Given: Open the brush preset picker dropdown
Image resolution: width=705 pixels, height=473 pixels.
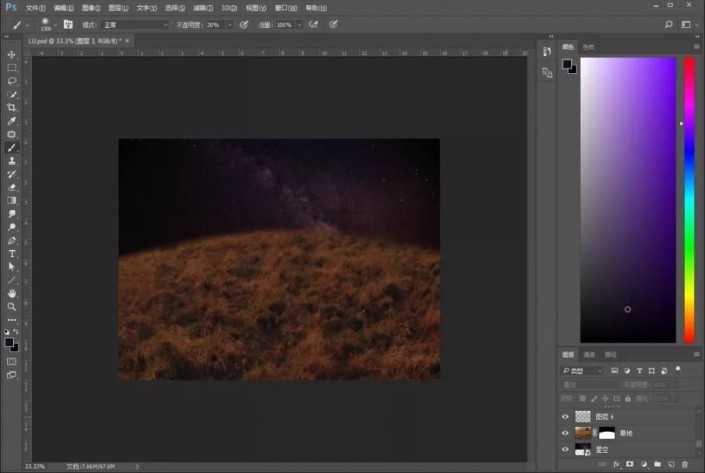Looking at the screenshot, I should pos(46,24).
